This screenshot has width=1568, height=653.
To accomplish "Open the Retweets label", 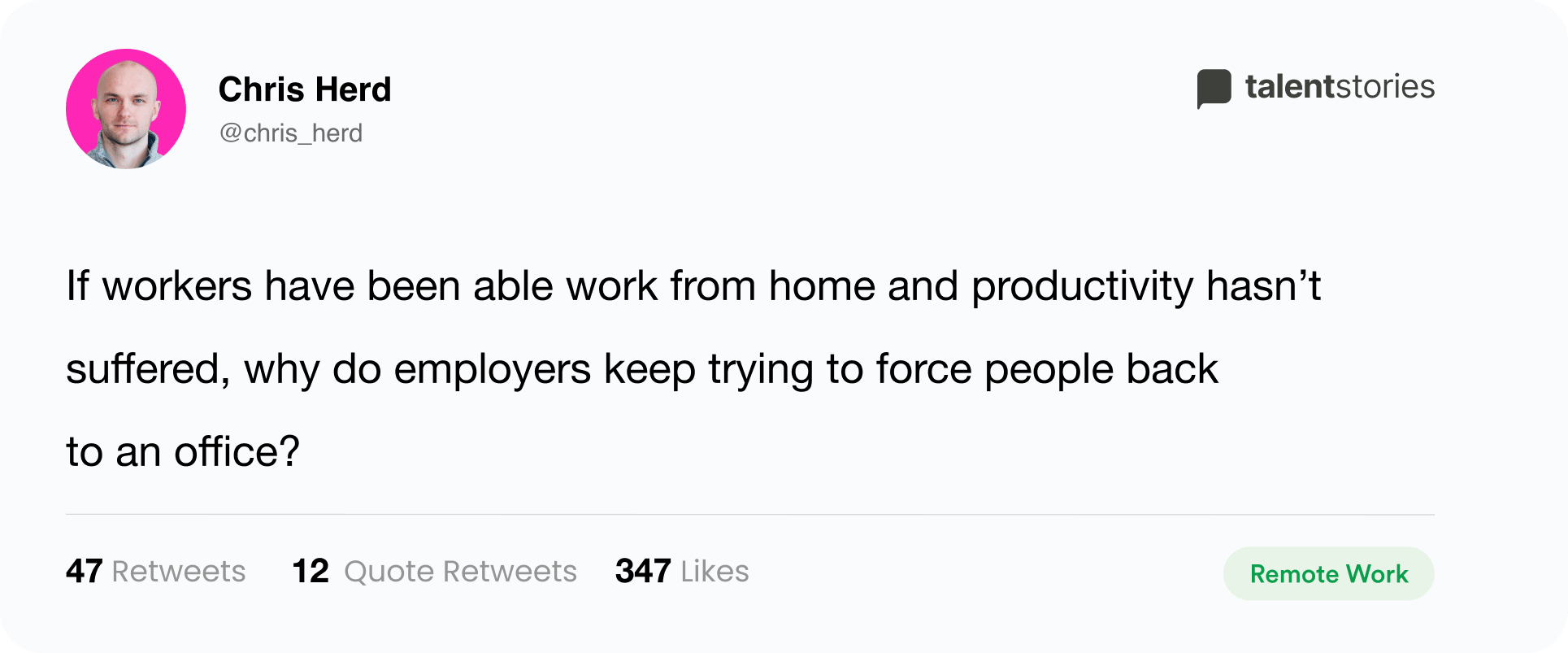I will click(179, 571).
